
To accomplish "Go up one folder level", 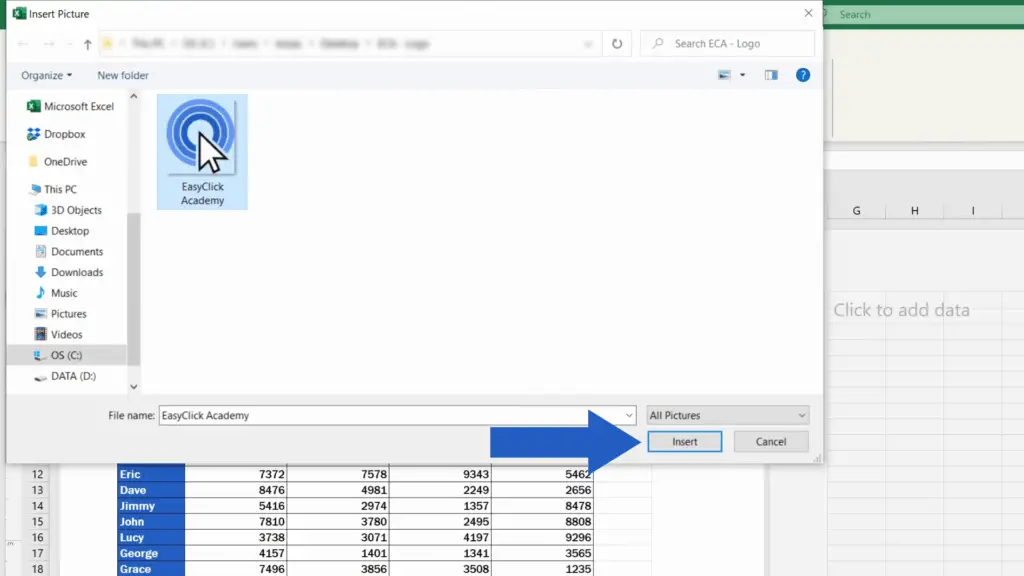I will click(88, 44).
